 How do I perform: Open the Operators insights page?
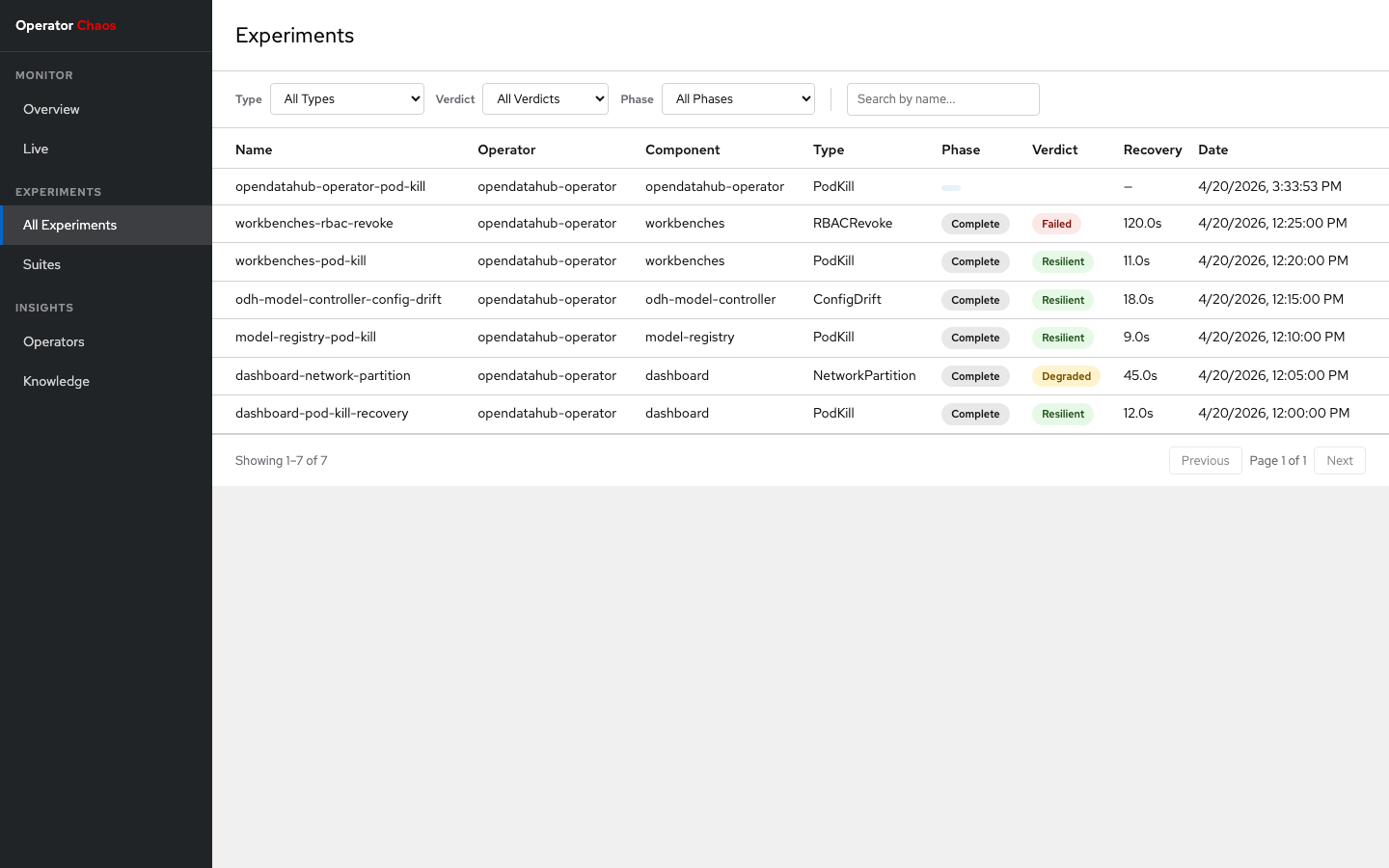click(54, 342)
